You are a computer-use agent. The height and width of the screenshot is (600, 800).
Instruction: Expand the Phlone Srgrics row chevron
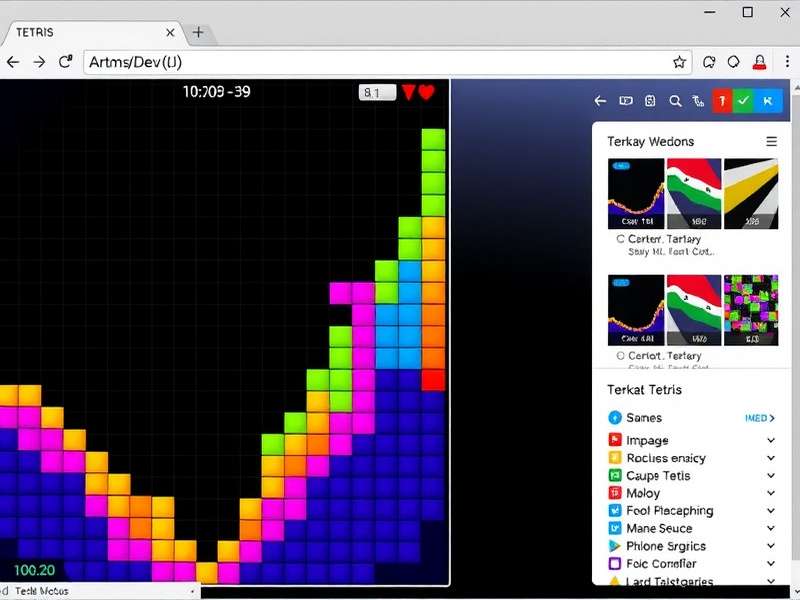[x=771, y=546]
